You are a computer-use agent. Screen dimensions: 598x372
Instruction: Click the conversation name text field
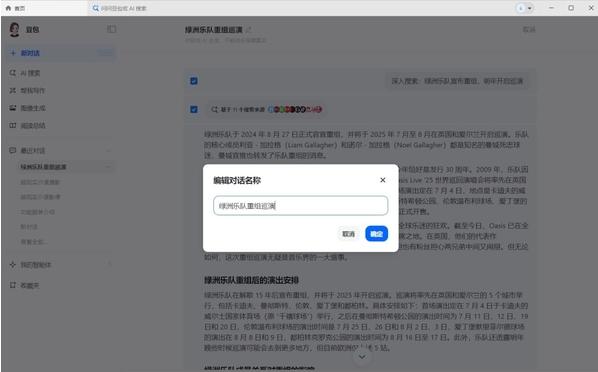(x=301, y=206)
